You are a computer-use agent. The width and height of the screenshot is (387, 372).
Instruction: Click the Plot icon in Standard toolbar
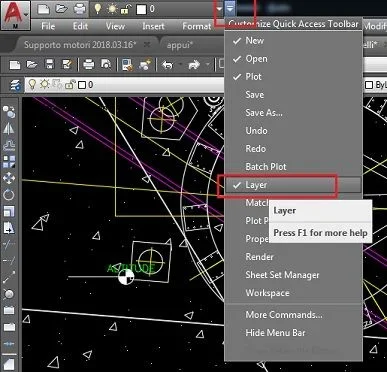[x=89, y=64]
